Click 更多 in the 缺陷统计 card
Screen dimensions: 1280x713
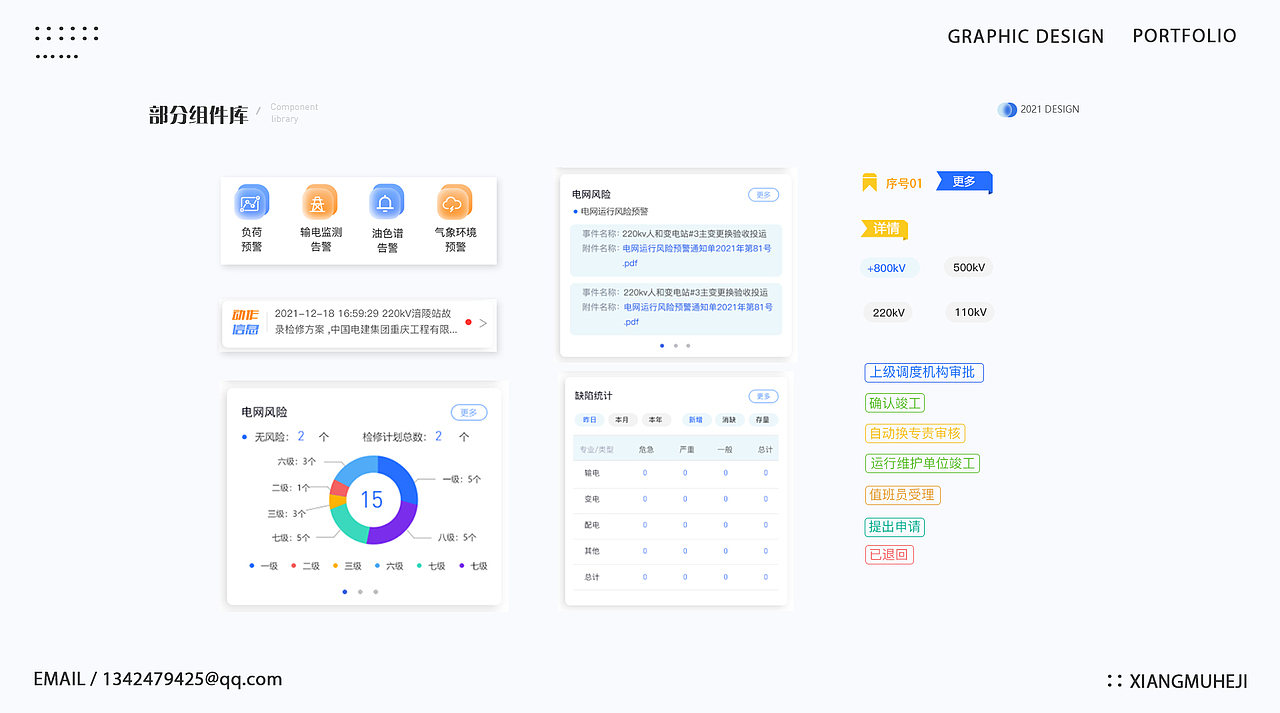coord(763,396)
